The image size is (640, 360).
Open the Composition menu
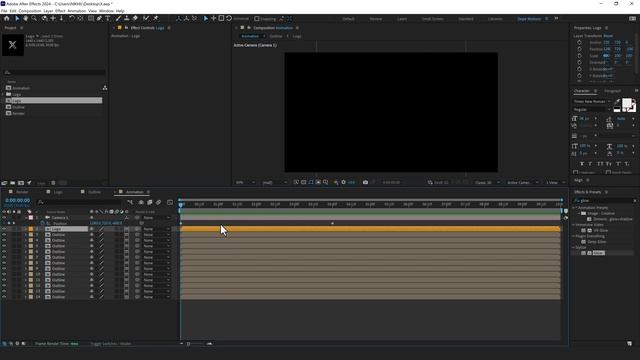30,11
